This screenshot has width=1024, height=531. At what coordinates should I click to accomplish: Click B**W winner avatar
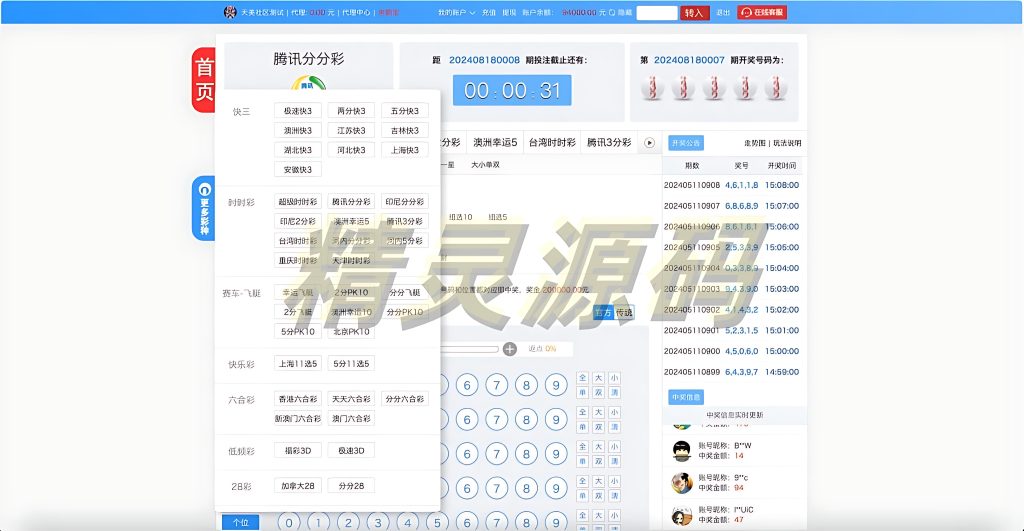(x=682, y=451)
